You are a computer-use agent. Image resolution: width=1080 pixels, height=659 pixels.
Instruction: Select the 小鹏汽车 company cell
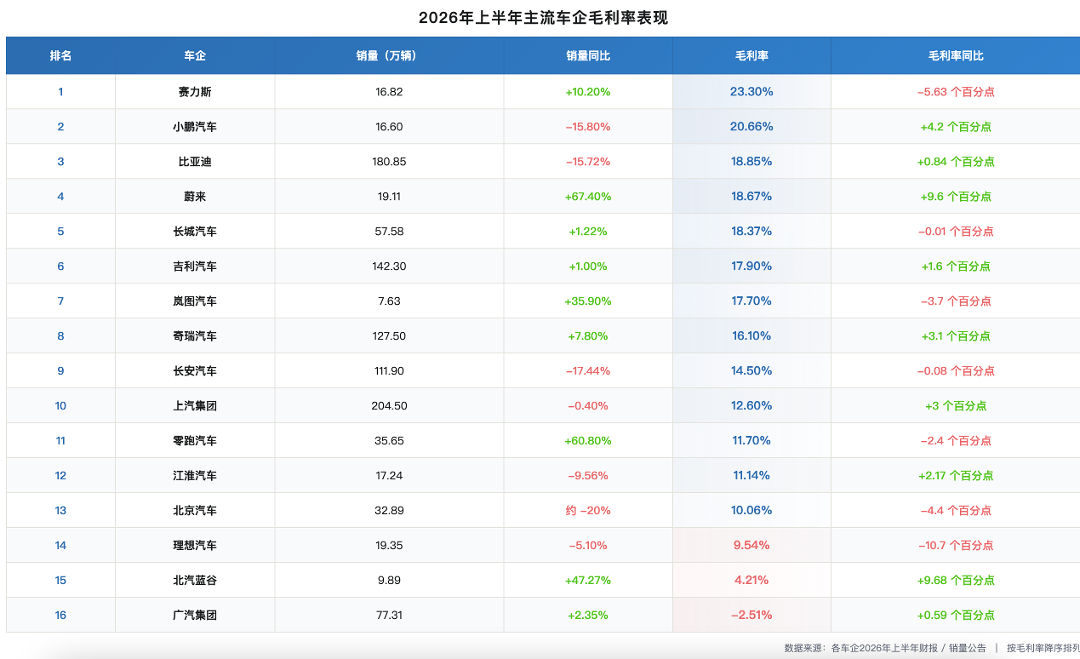tap(195, 127)
